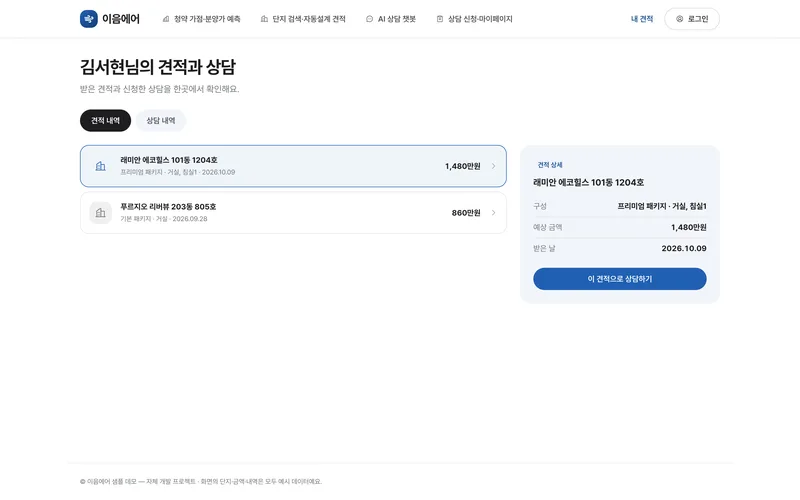
Task: Click the 1,480만원 price in list
Action: point(463,166)
